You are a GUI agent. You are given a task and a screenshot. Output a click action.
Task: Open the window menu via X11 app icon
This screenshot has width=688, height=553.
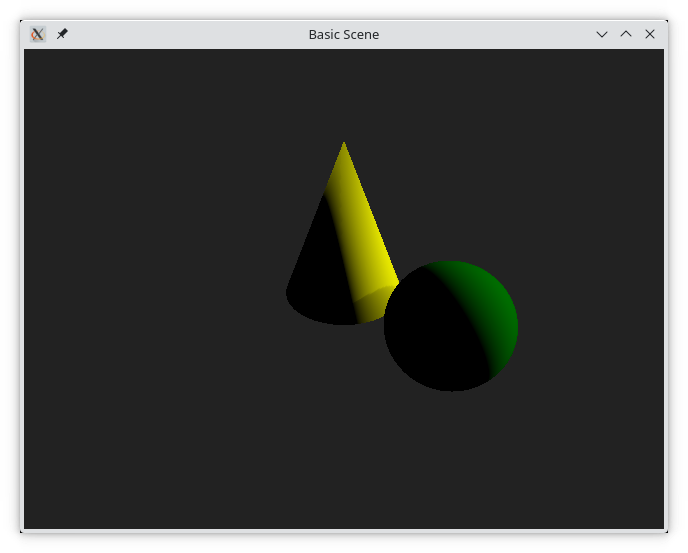coord(38,34)
